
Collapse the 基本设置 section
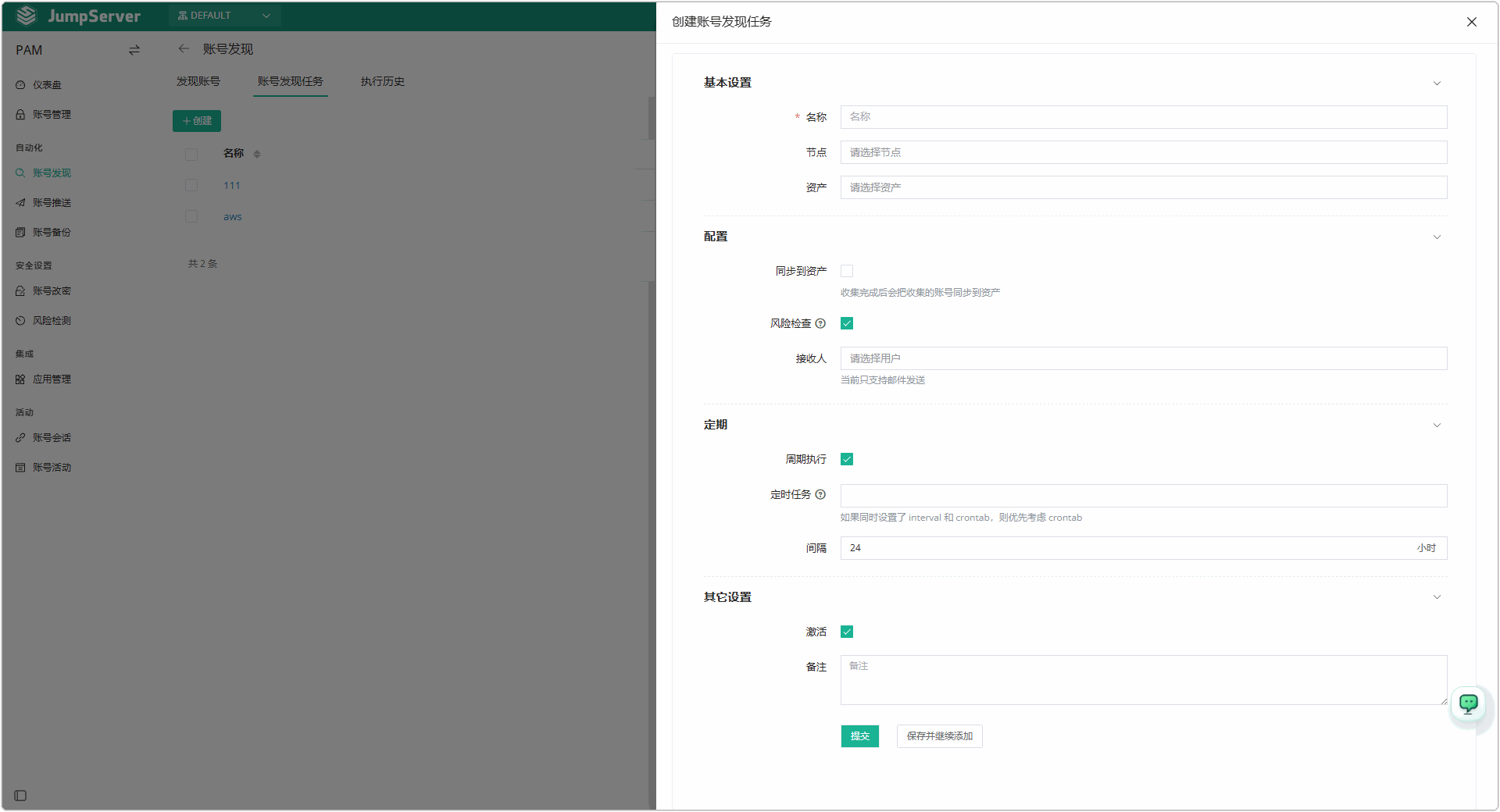click(x=1437, y=83)
